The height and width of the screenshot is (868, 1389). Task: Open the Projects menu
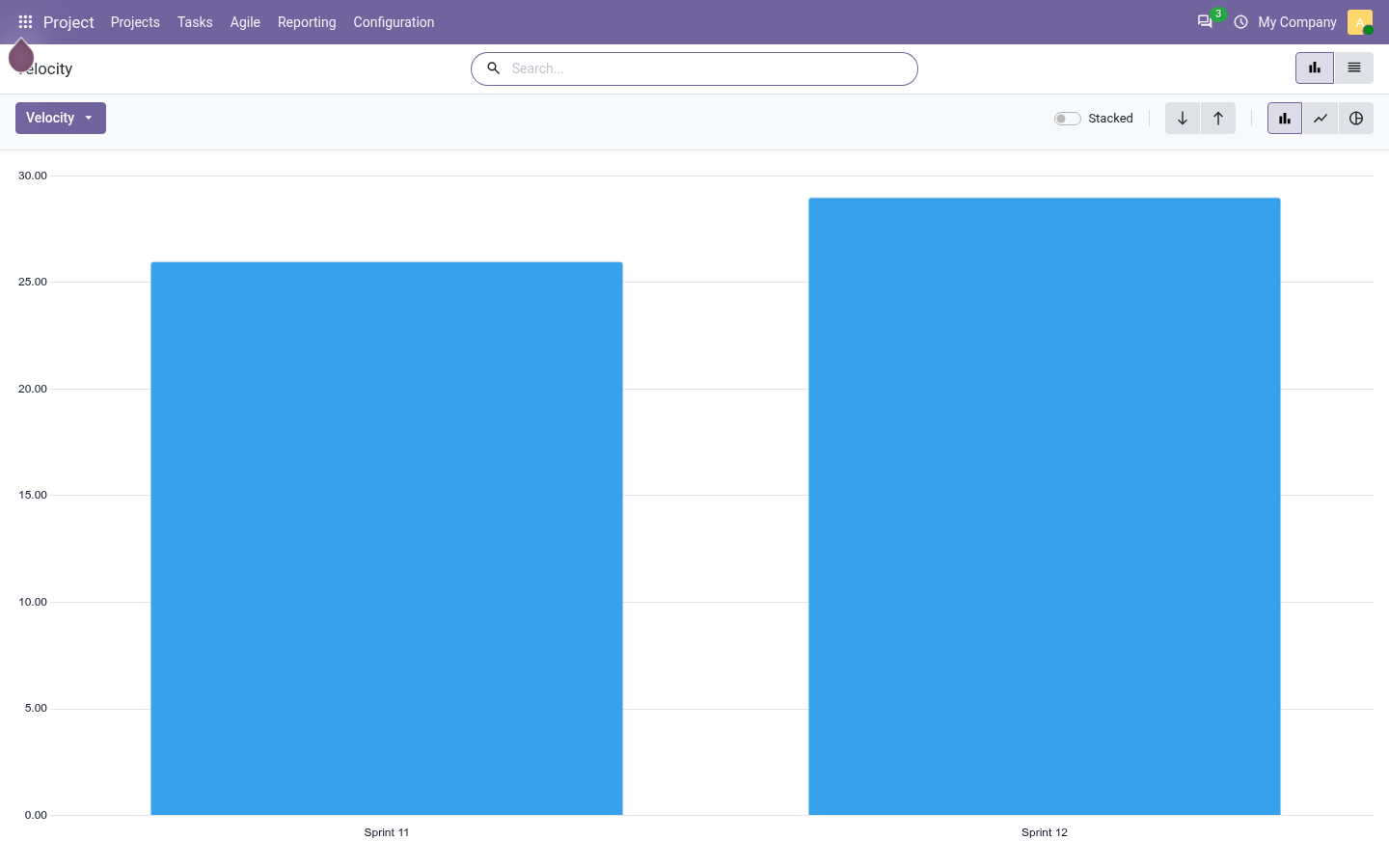[x=135, y=22]
